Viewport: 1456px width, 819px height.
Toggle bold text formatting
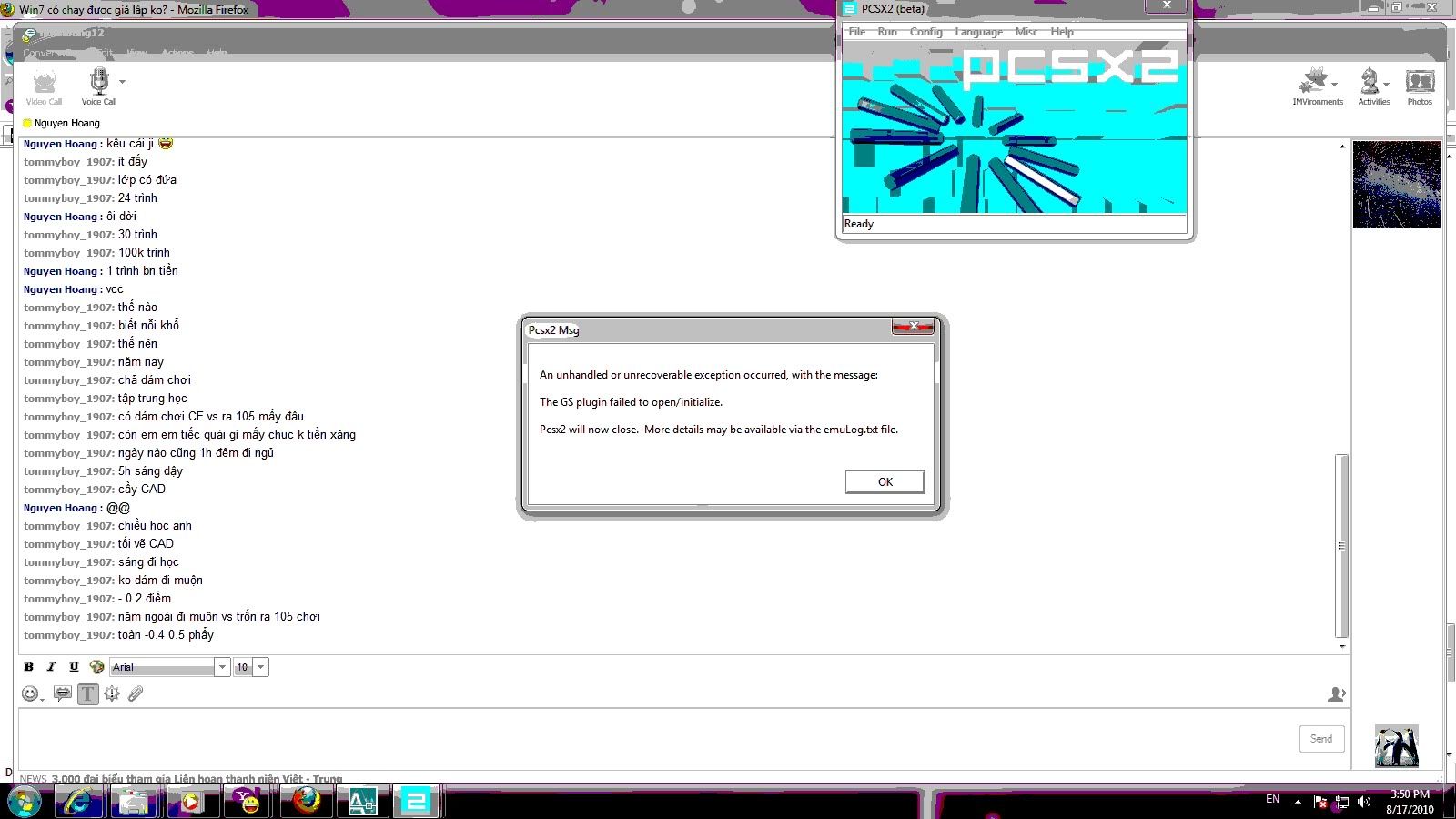coord(29,667)
